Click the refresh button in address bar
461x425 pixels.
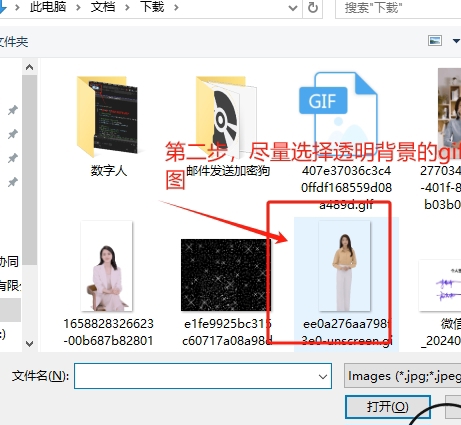click(x=313, y=7)
